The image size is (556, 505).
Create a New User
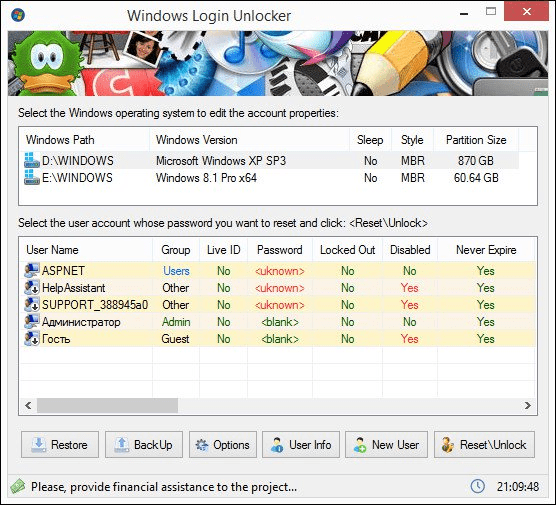pyautogui.click(x=387, y=445)
